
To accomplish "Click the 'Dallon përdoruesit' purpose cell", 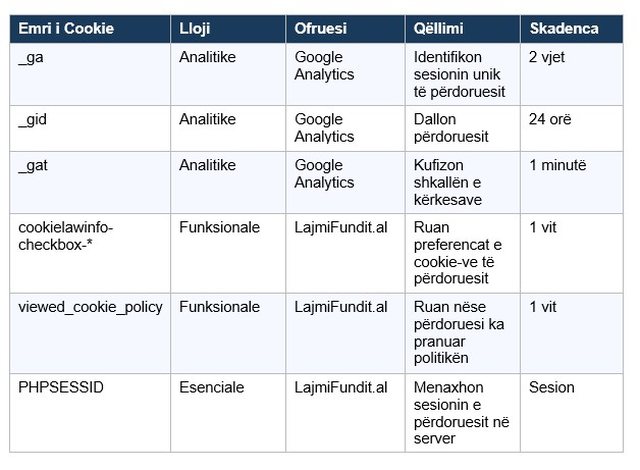I will pyautogui.click(x=463, y=129).
